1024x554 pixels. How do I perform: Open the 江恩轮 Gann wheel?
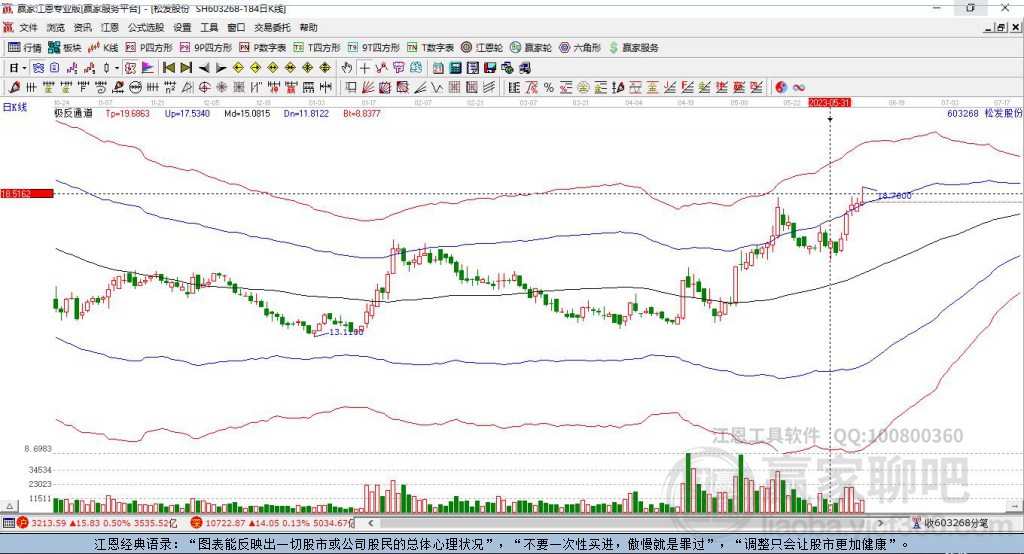click(482, 48)
